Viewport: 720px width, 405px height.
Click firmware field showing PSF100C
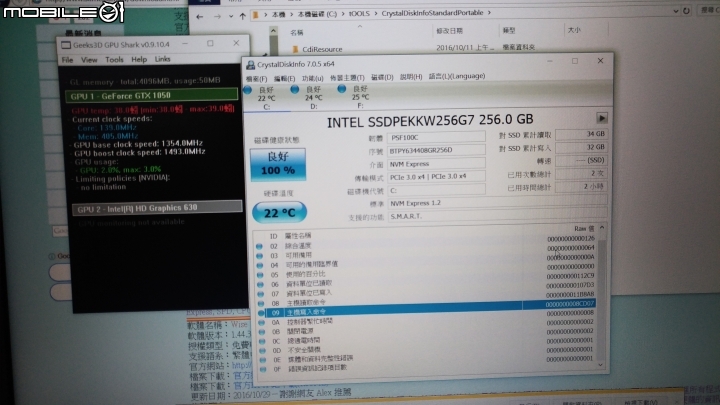(x=436, y=137)
